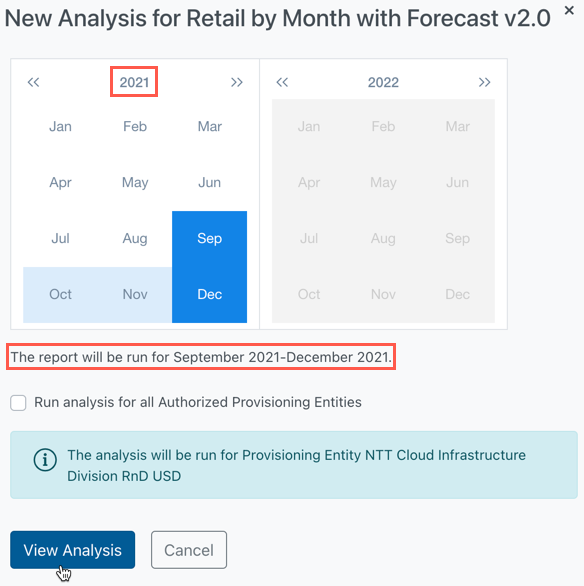Select Nov in the 2021 calendar

pyautogui.click(x=135, y=294)
